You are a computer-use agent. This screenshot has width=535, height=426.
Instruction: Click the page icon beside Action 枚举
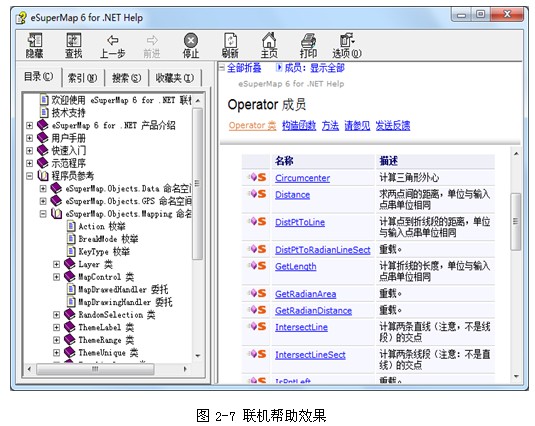pos(71,226)
